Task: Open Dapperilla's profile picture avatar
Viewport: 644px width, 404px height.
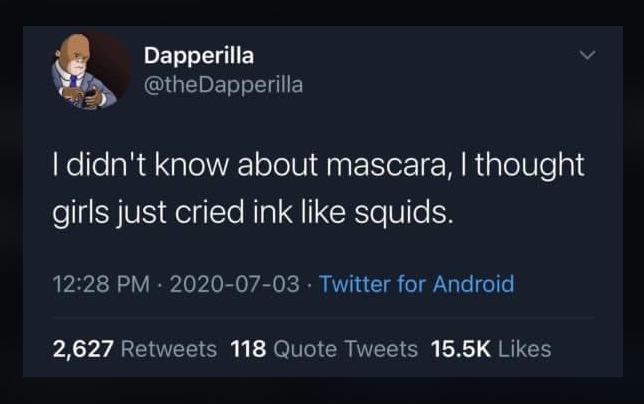Action: click(81, 73)
